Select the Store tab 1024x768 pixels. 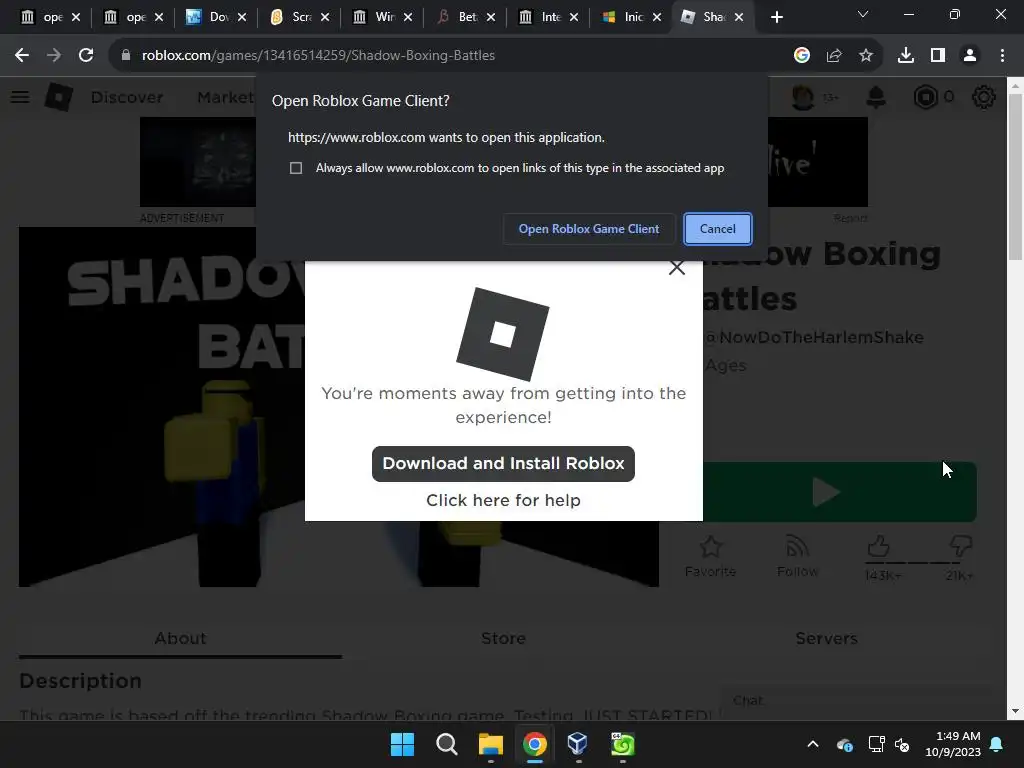point(503,638)
